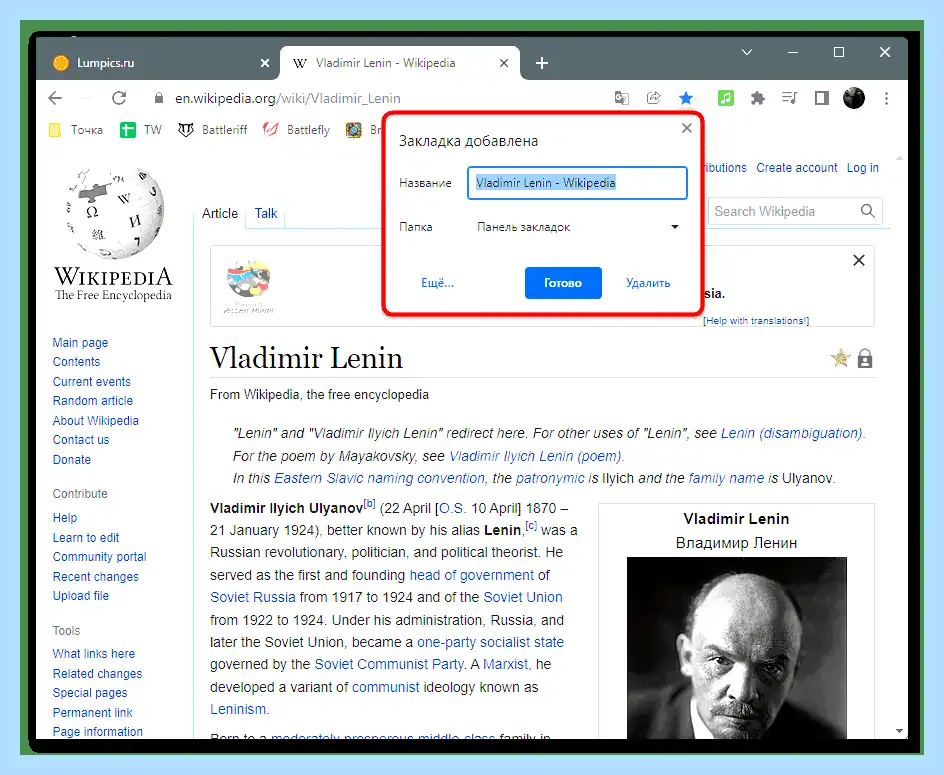944x775 pixels.
Task: Reload the page with refresh icon
Action: pyautogui.click(x=119, y=98)
